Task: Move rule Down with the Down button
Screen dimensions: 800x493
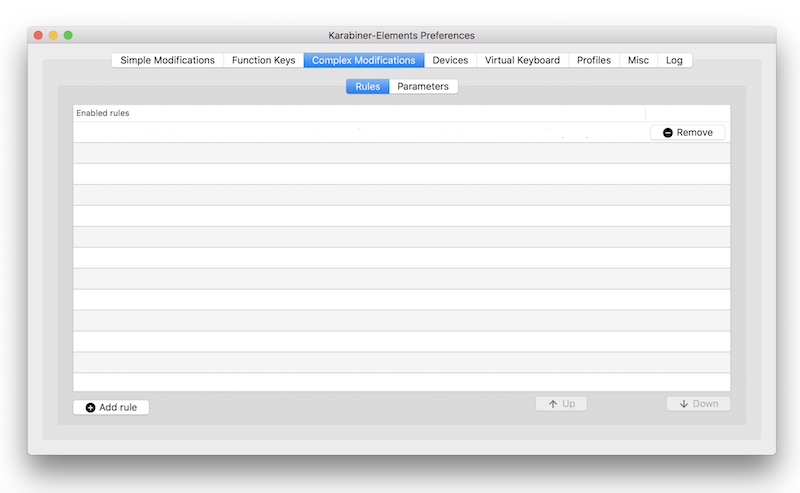Action: point(698,404)
